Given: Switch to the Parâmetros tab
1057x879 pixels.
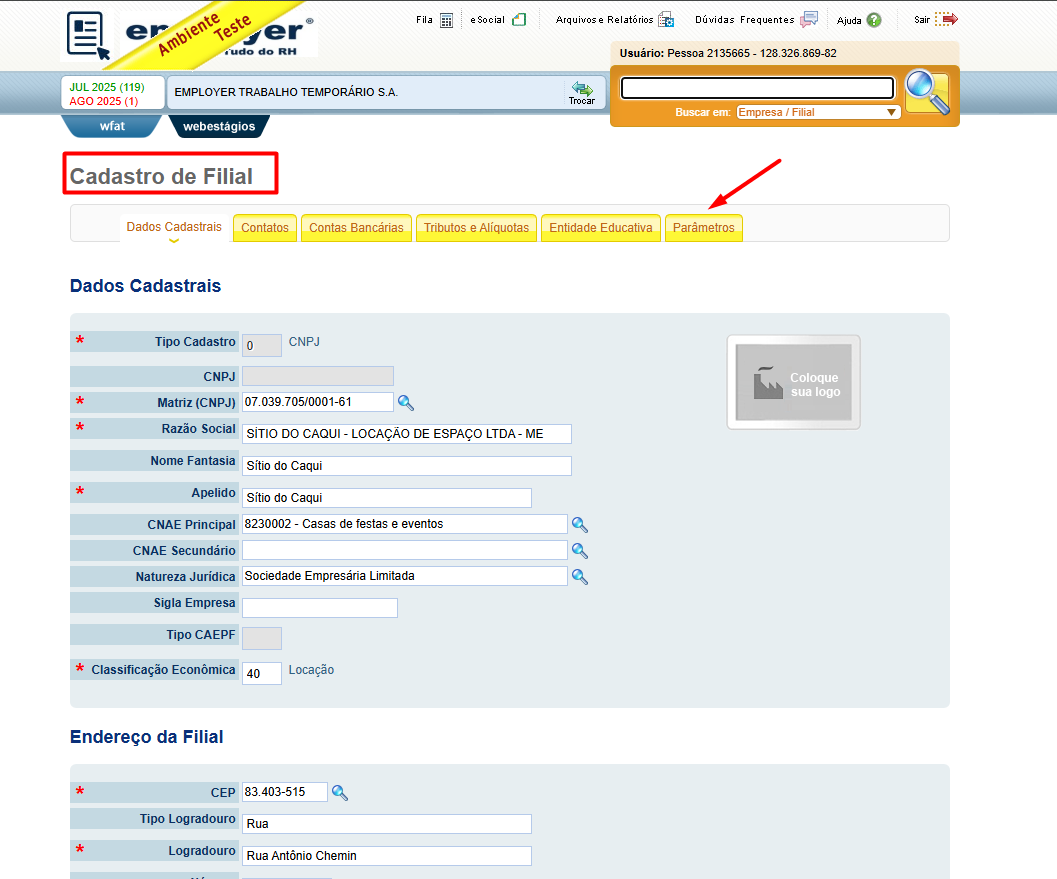Looking at the screenshot, I should pos(704,228).
